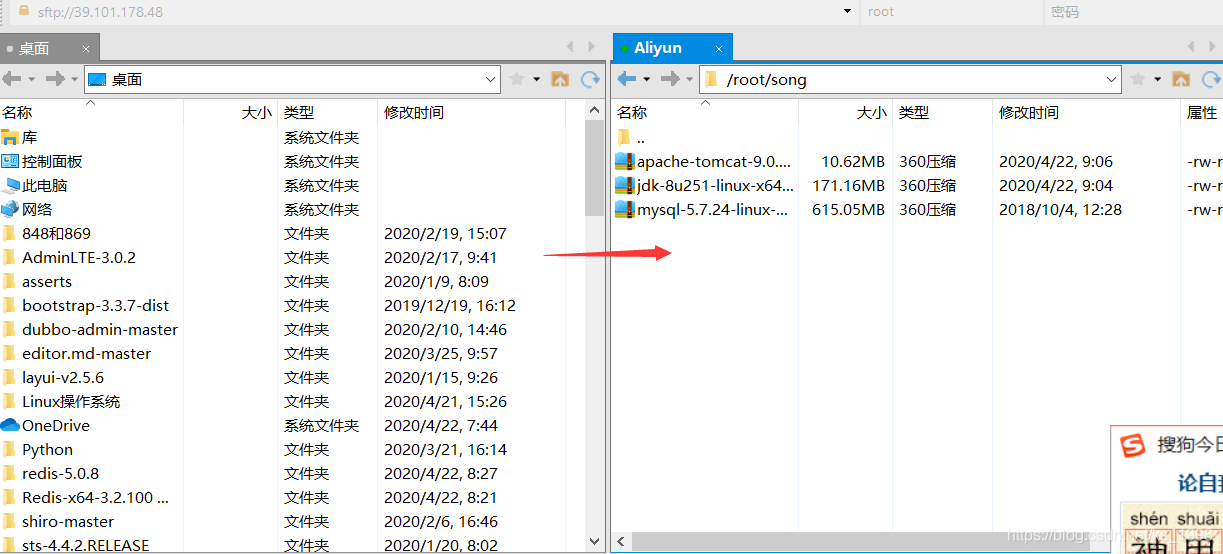This screenshot has width=1223, height=554.
Task: Refresh the left desktop pane
Action: [x=590, y=79]
